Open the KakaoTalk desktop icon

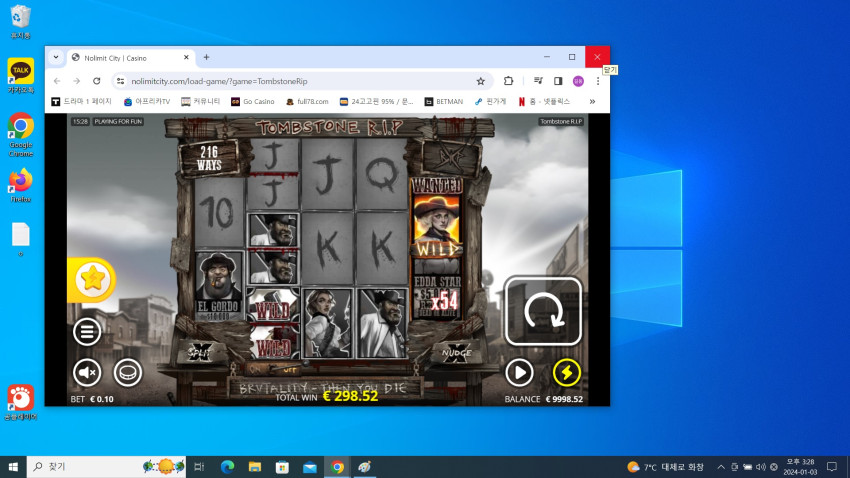pyautogui.click(x=21, y=76)
